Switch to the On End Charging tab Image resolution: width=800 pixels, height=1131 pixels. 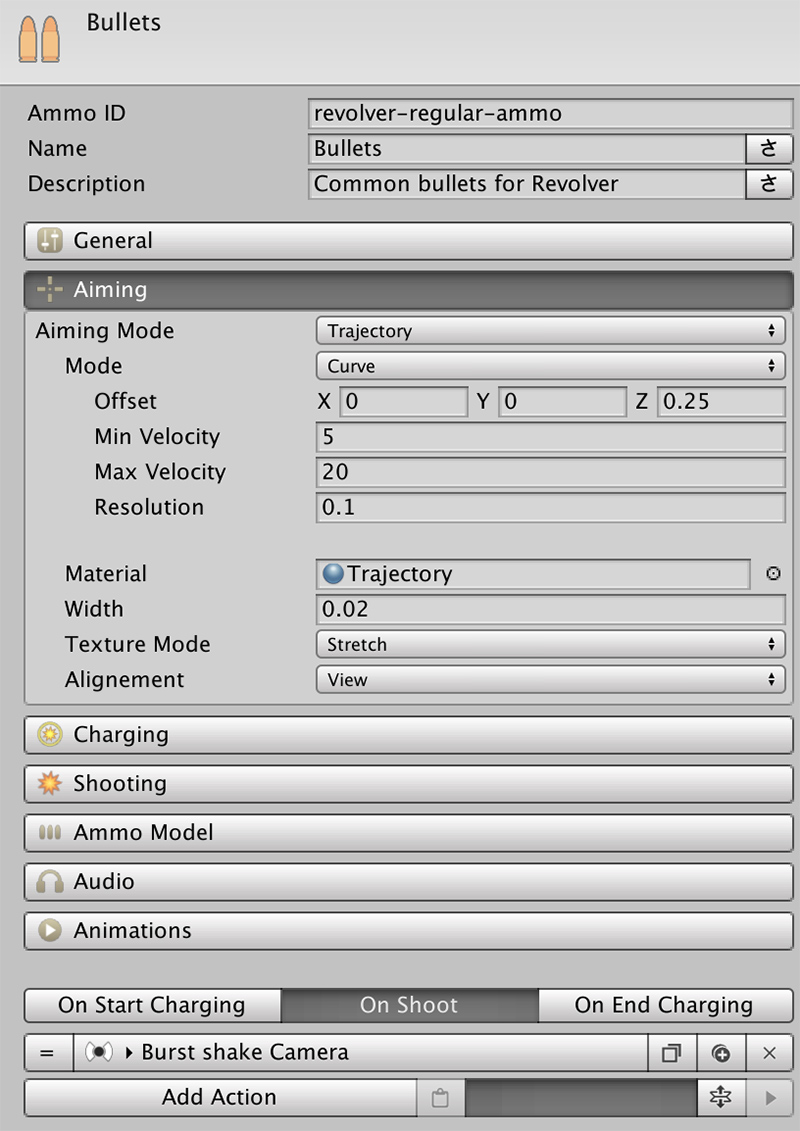(x=664, y=1005)
